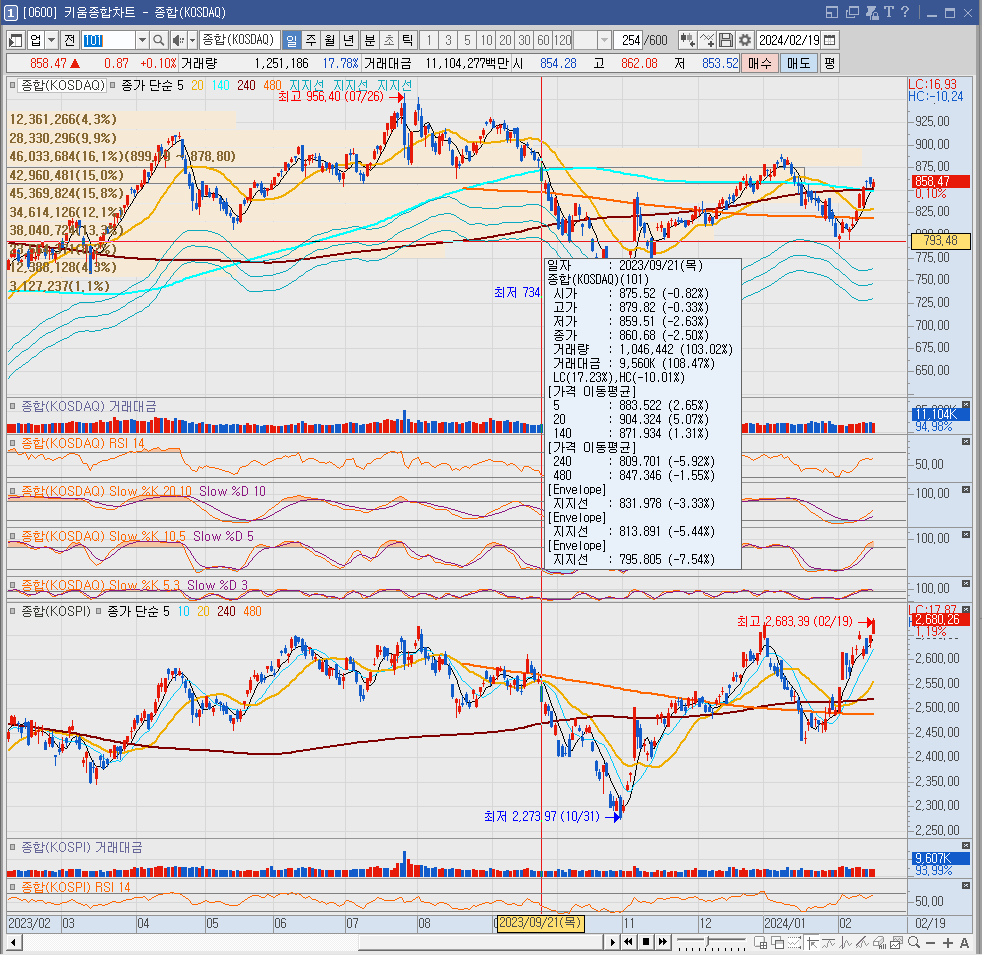Open the code input dropdown arrow
Screen dimensions: 982x955
point(142,41)
